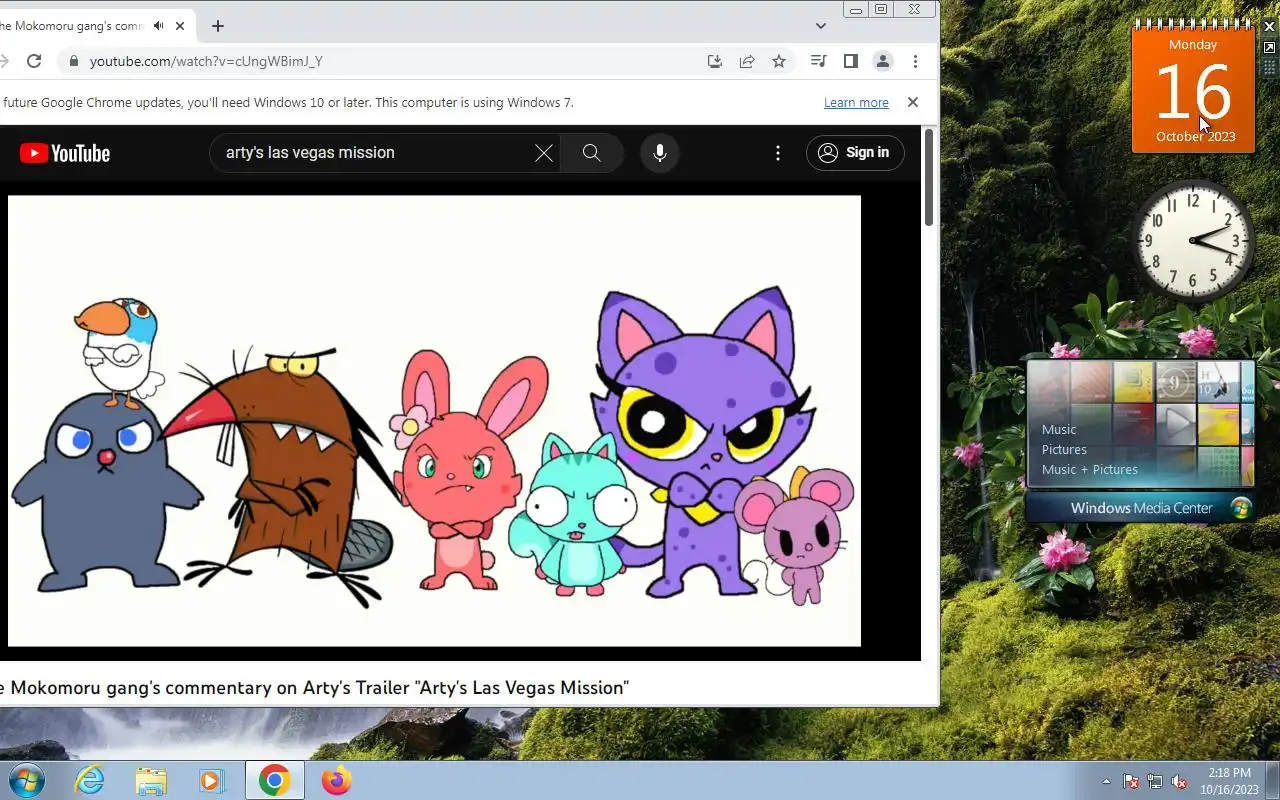This screenshot has width=1280, height=800.
Task: Click the install/download page icon in the address bar
Action: 714,61
